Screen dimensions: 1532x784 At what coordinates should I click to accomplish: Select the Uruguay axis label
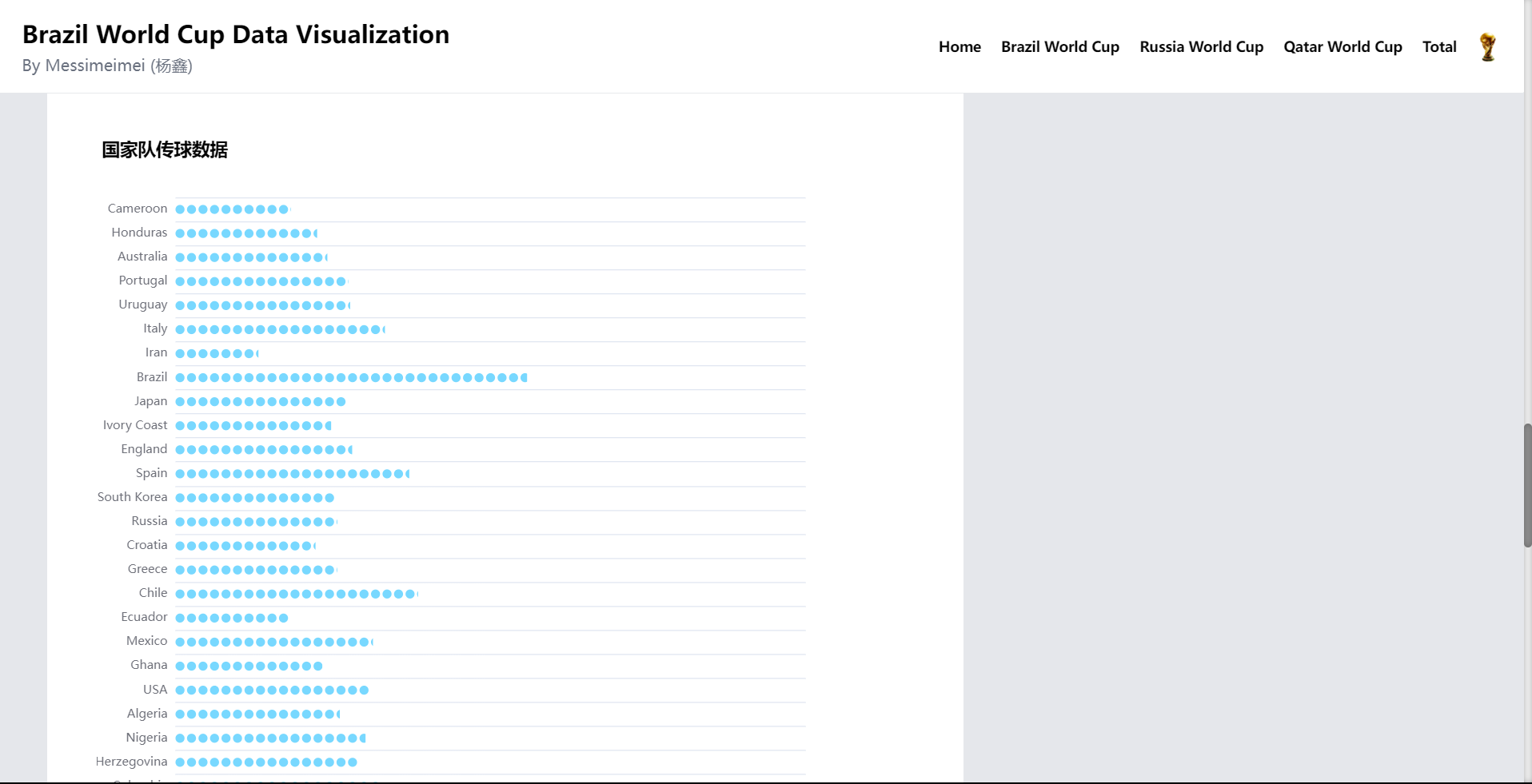click(x=143, y=304)
